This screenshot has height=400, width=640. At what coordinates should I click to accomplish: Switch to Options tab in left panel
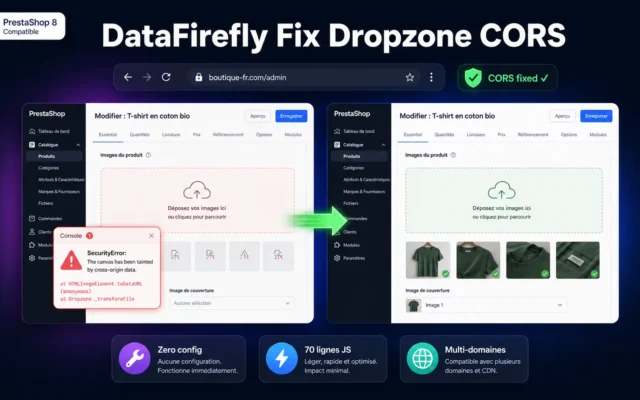(x=264, y=135)
